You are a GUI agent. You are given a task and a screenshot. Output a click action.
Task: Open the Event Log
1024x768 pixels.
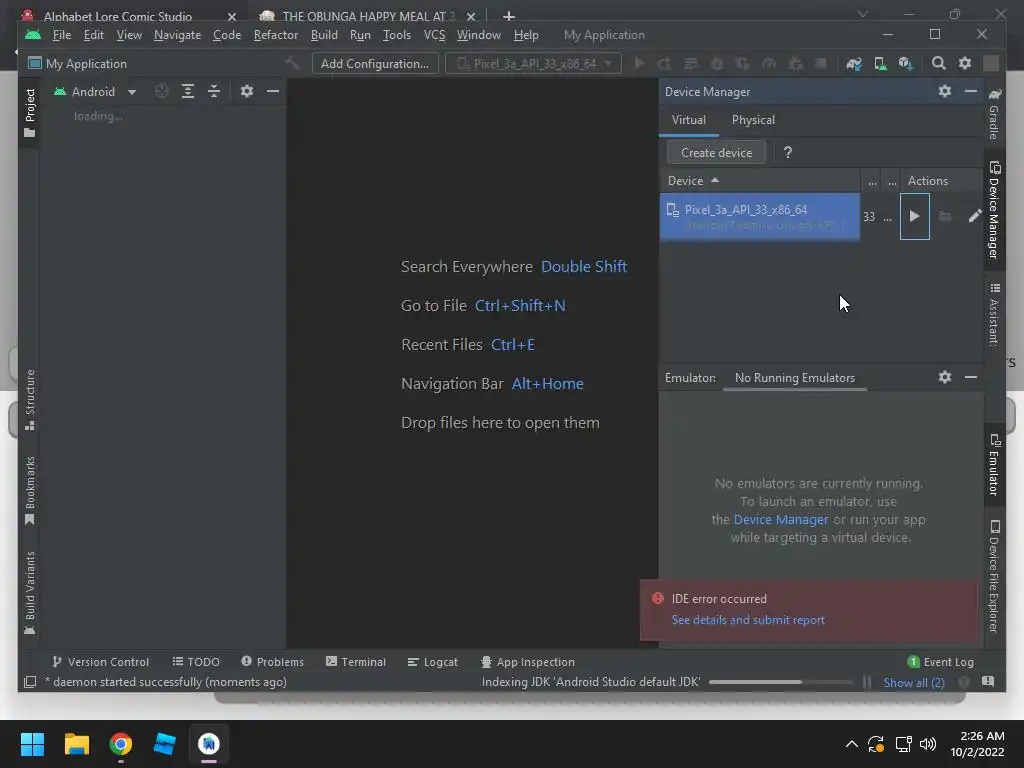tap(941, 662)
